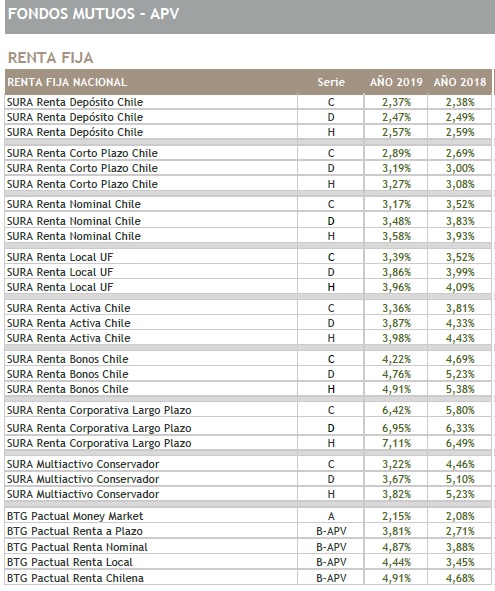Viewport: 495px width, 591px height.
Task: Select SURA Renta Bonos Chile series C
Action: [x=248, y=359]
